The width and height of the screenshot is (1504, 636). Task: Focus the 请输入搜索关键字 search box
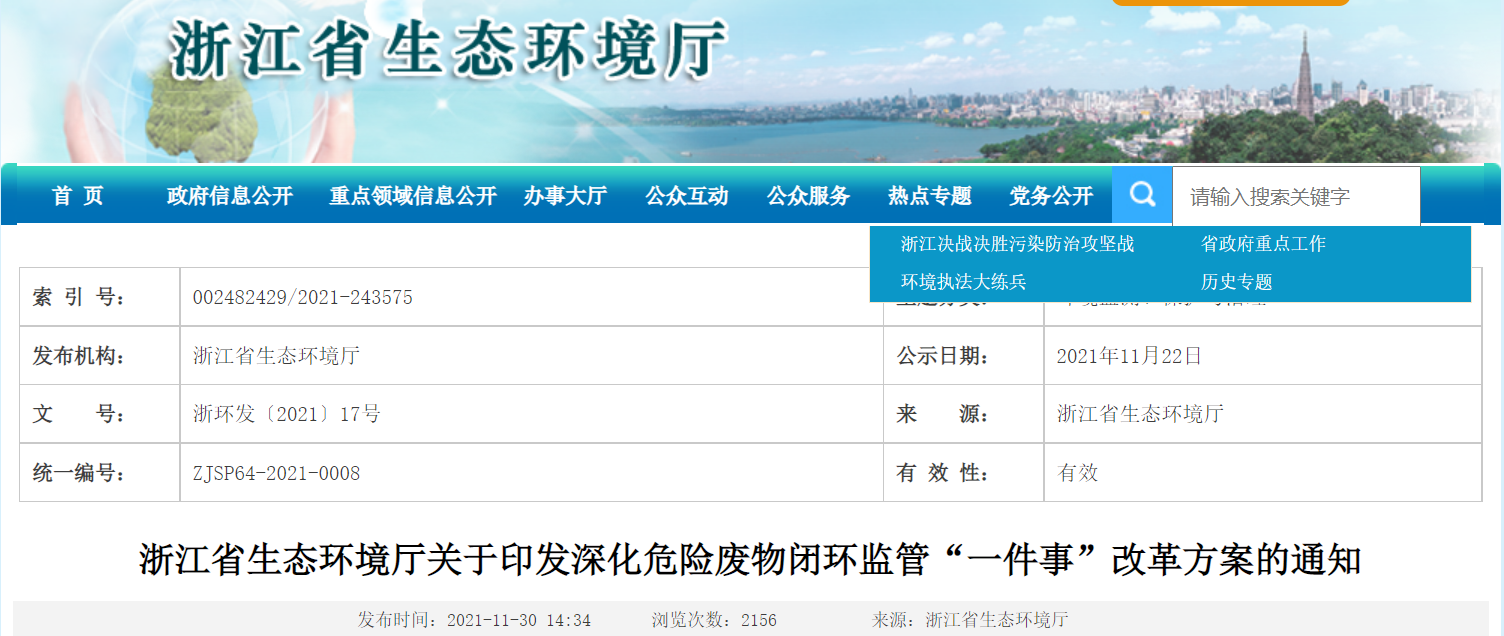(x=1295, y=197)
